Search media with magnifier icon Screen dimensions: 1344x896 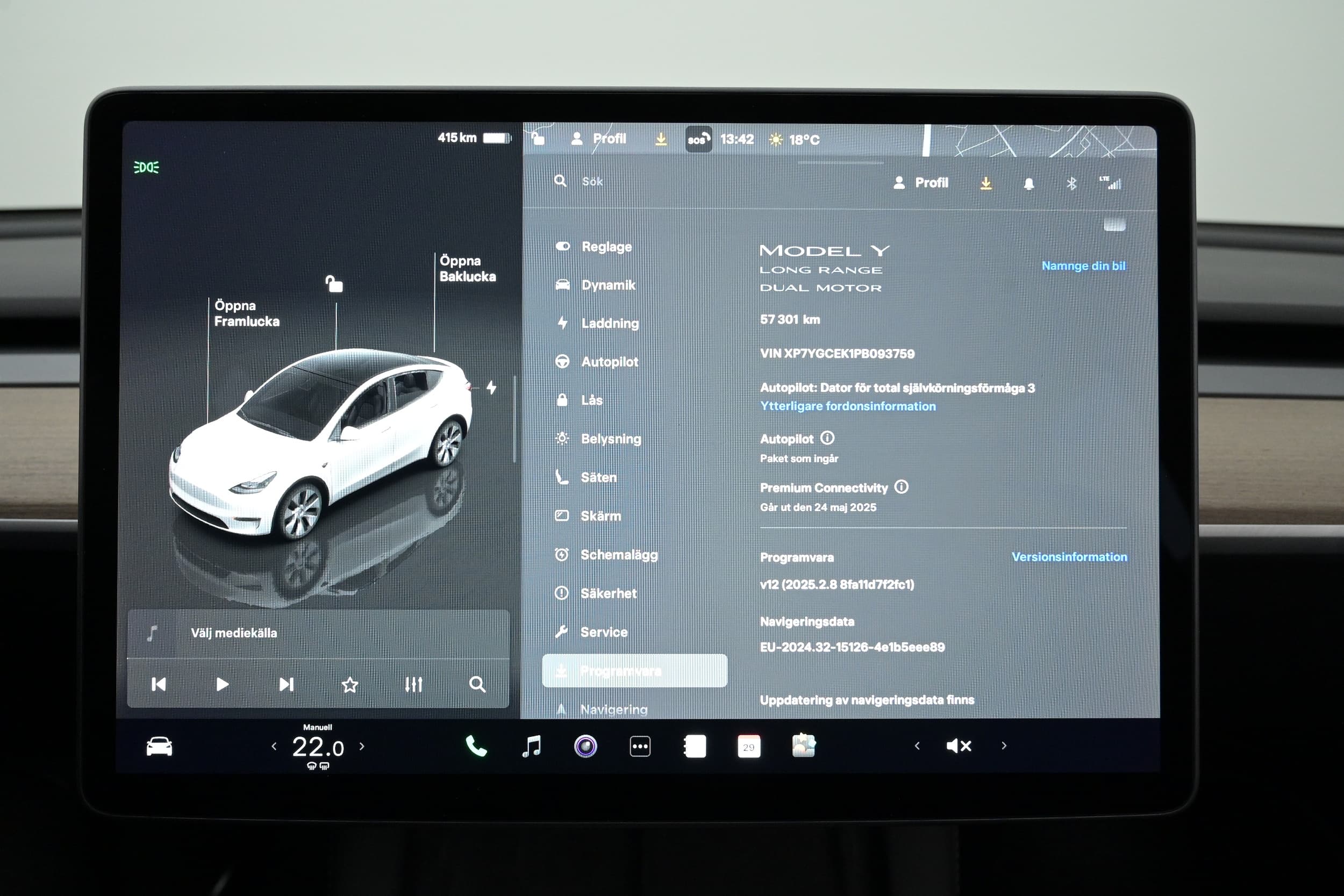[x=477, y=684]
